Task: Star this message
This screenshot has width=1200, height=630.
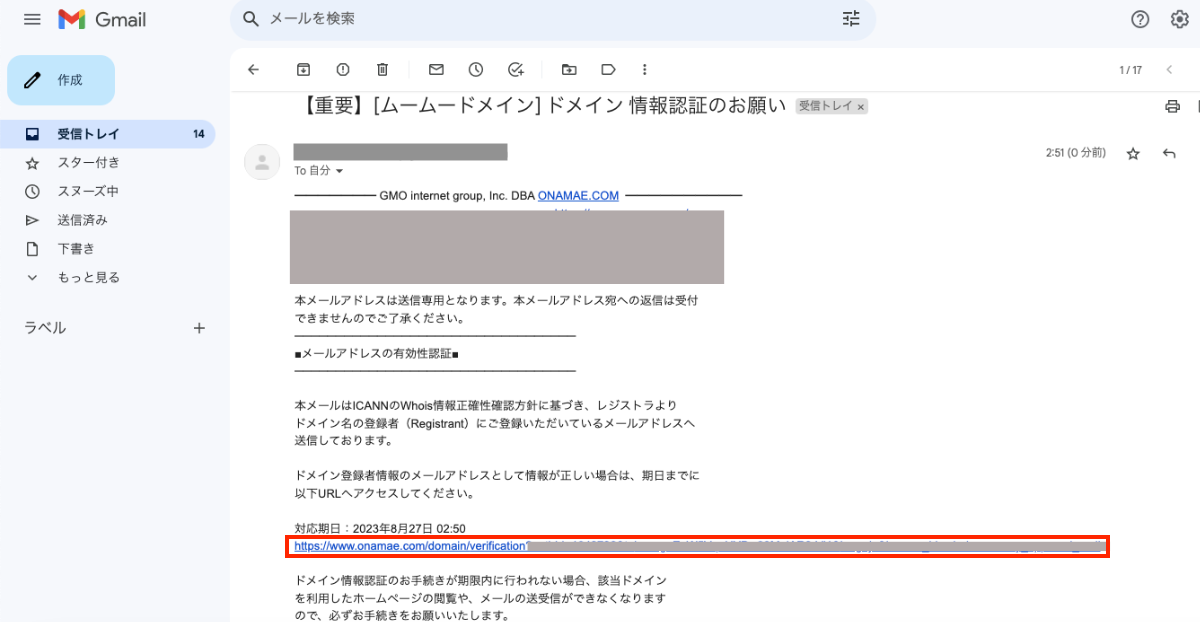Action: tap(1133, 154)
